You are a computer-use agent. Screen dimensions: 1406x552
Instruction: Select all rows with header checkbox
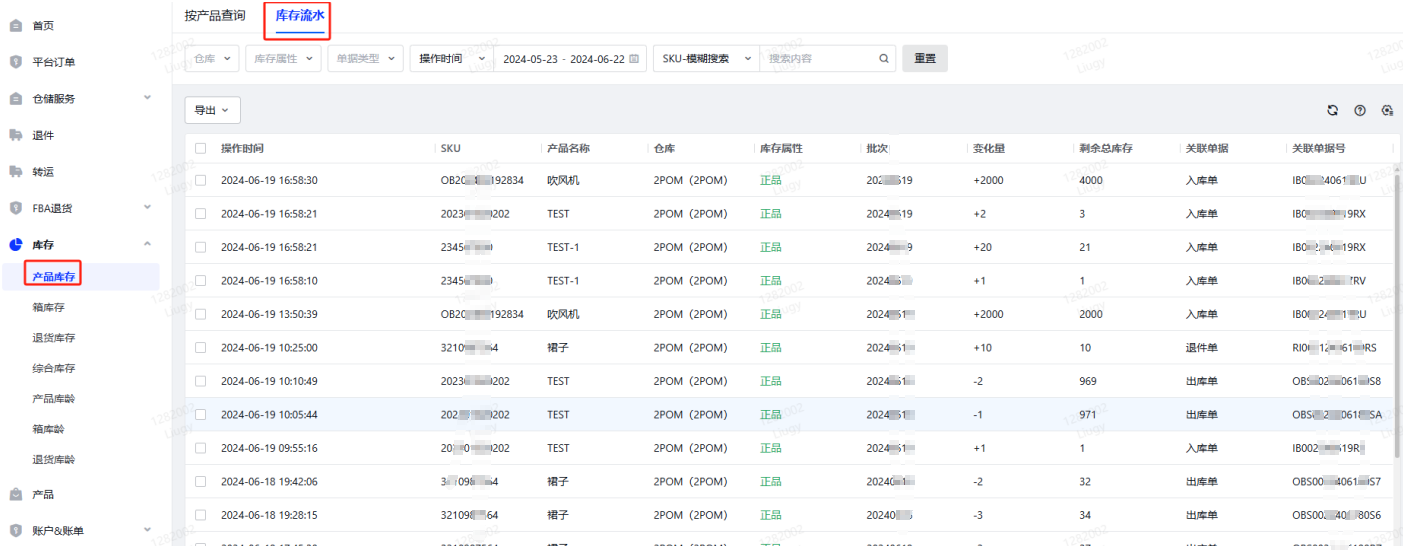coord(201,148)
